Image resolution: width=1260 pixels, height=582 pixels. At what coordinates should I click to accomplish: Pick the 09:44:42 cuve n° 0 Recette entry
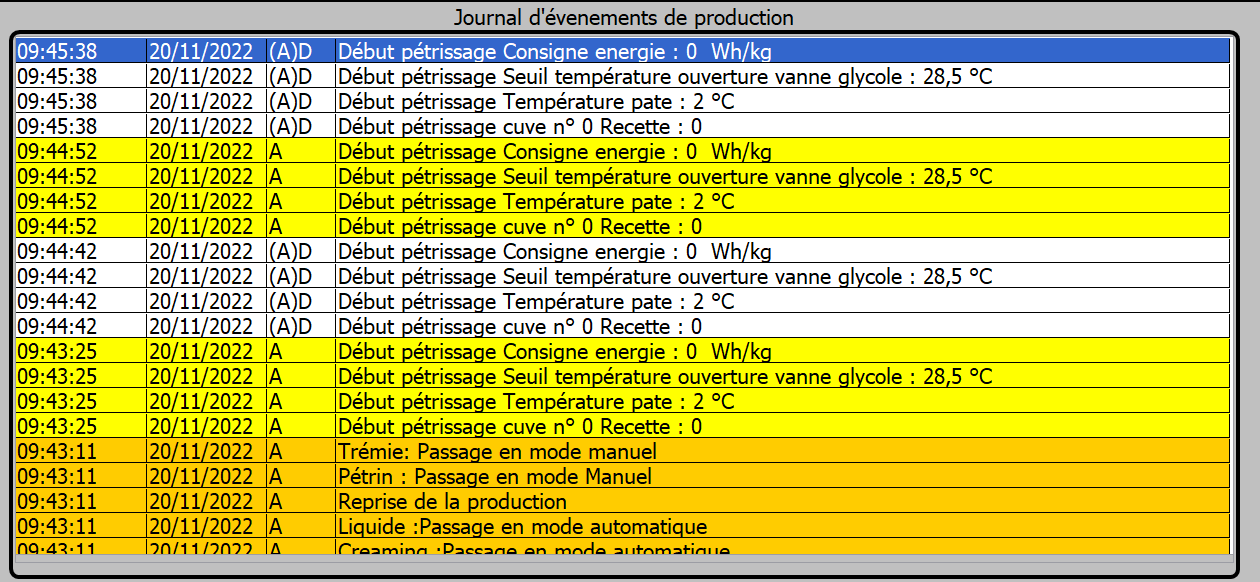pyautogui.click(x=520, y=326)
